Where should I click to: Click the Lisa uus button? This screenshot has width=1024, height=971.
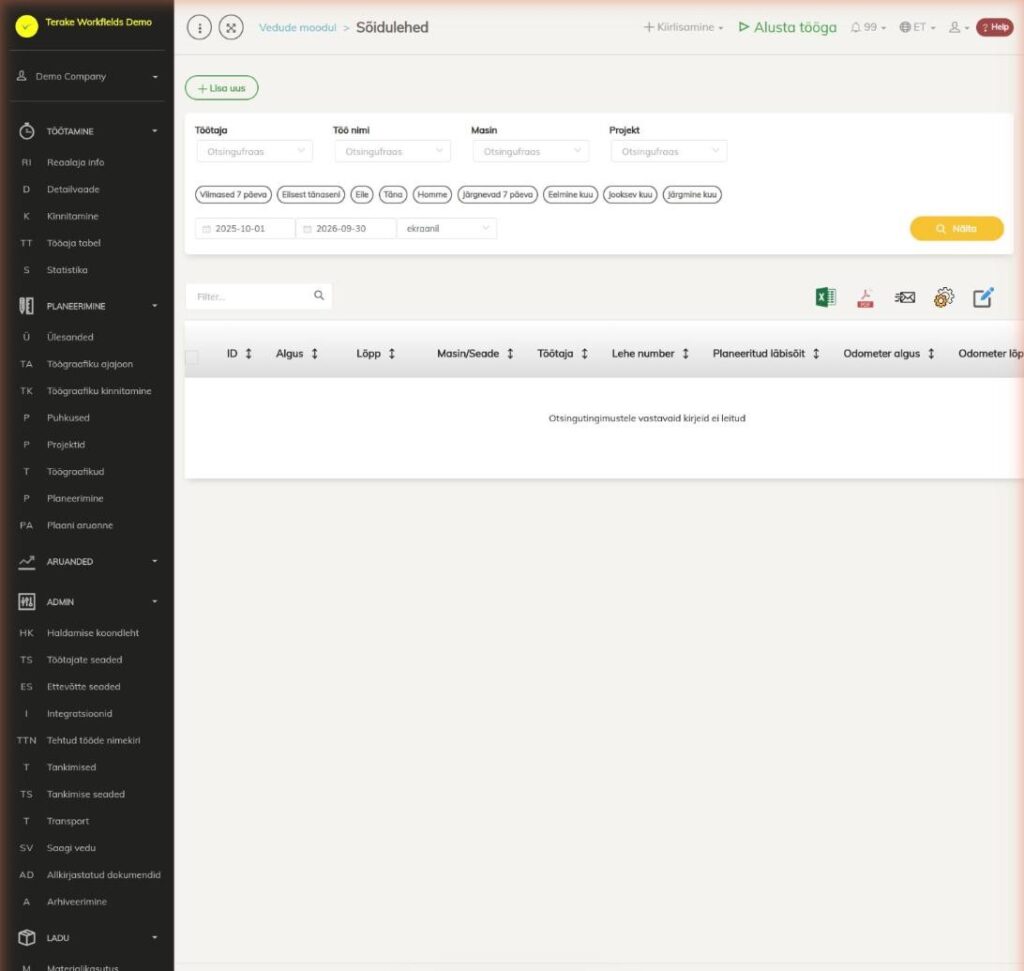[221, 88]
